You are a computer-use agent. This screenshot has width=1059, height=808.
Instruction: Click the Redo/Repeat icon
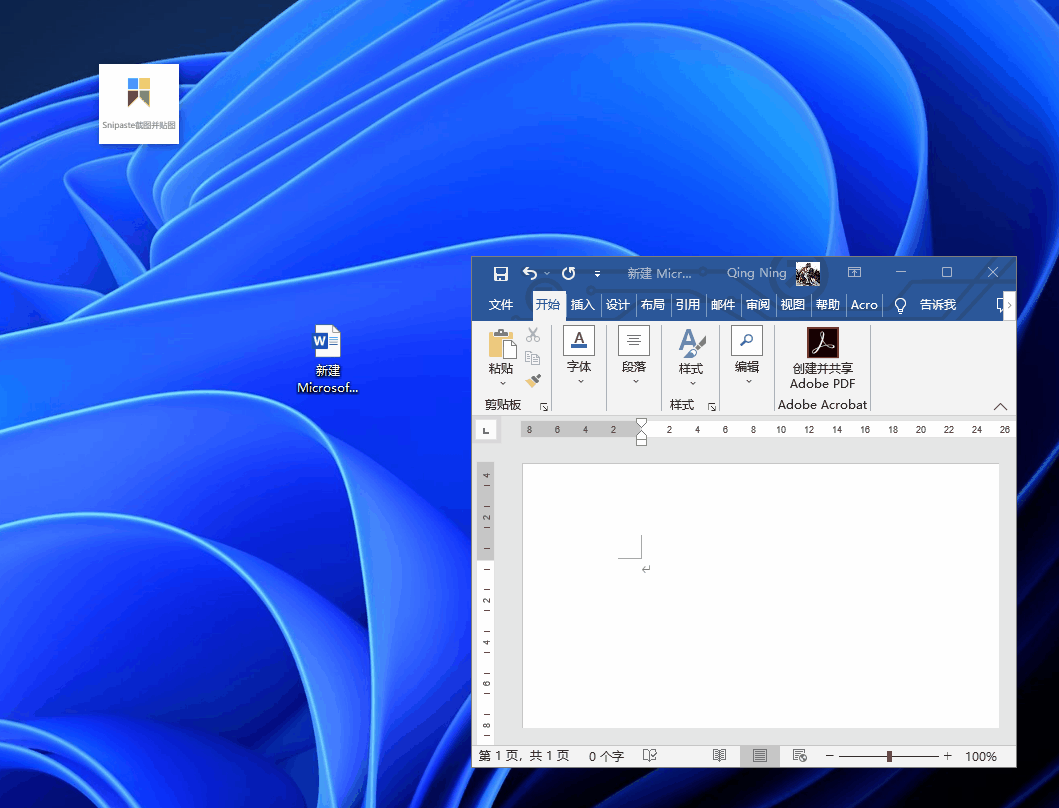point(569,273)
